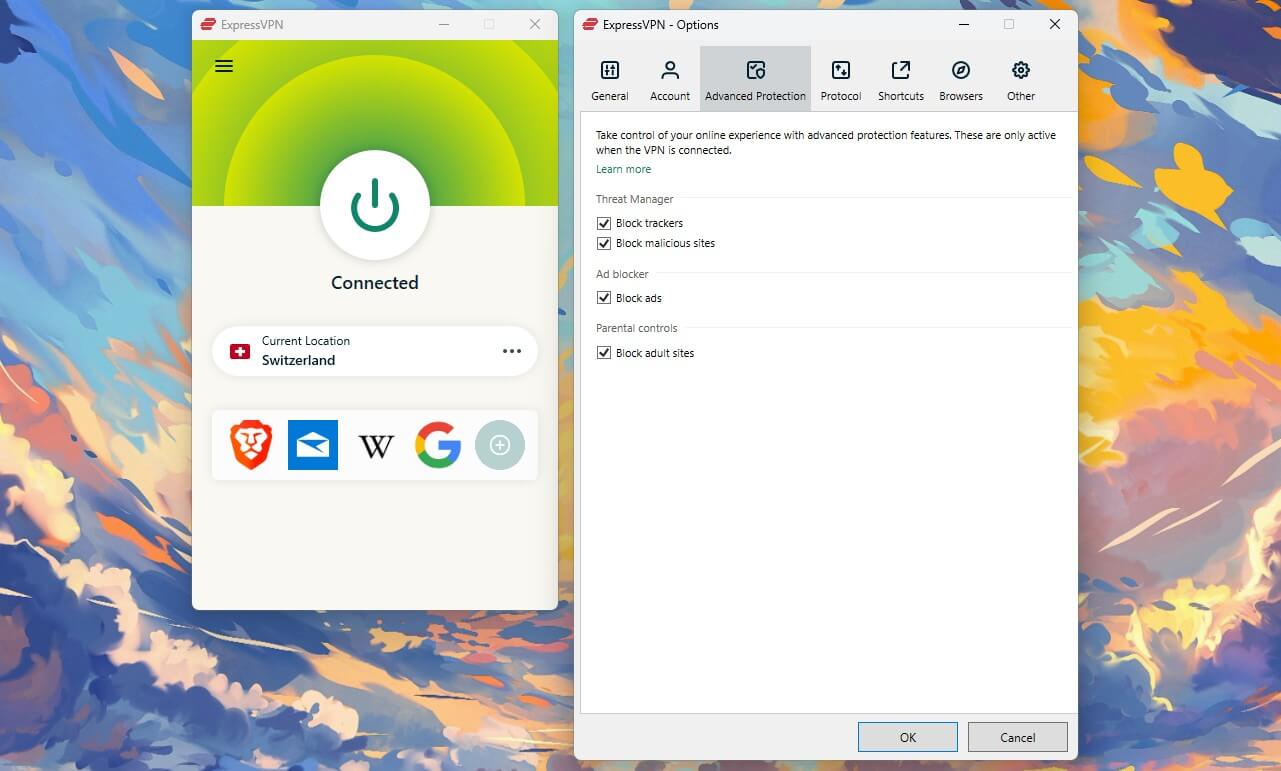Image resolution: width=1281 pixels, height=771 pixels.
Task: Click the Ad blocker section heading
Action: [x=622, y=274]
